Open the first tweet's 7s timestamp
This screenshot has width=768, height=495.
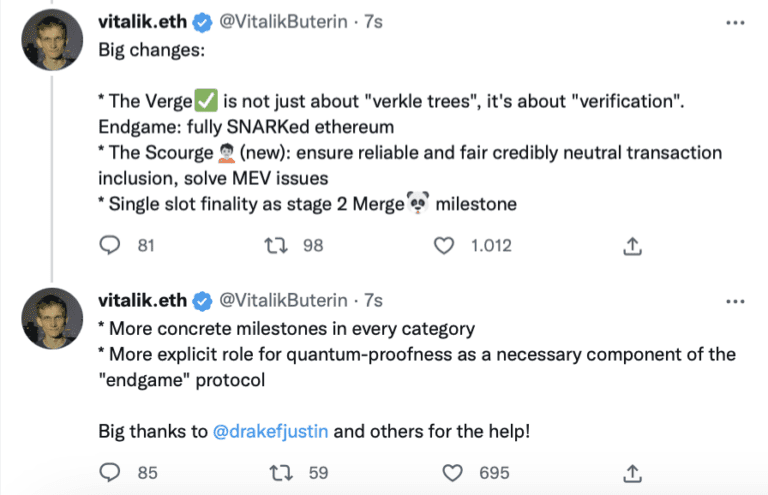point(373,21)
